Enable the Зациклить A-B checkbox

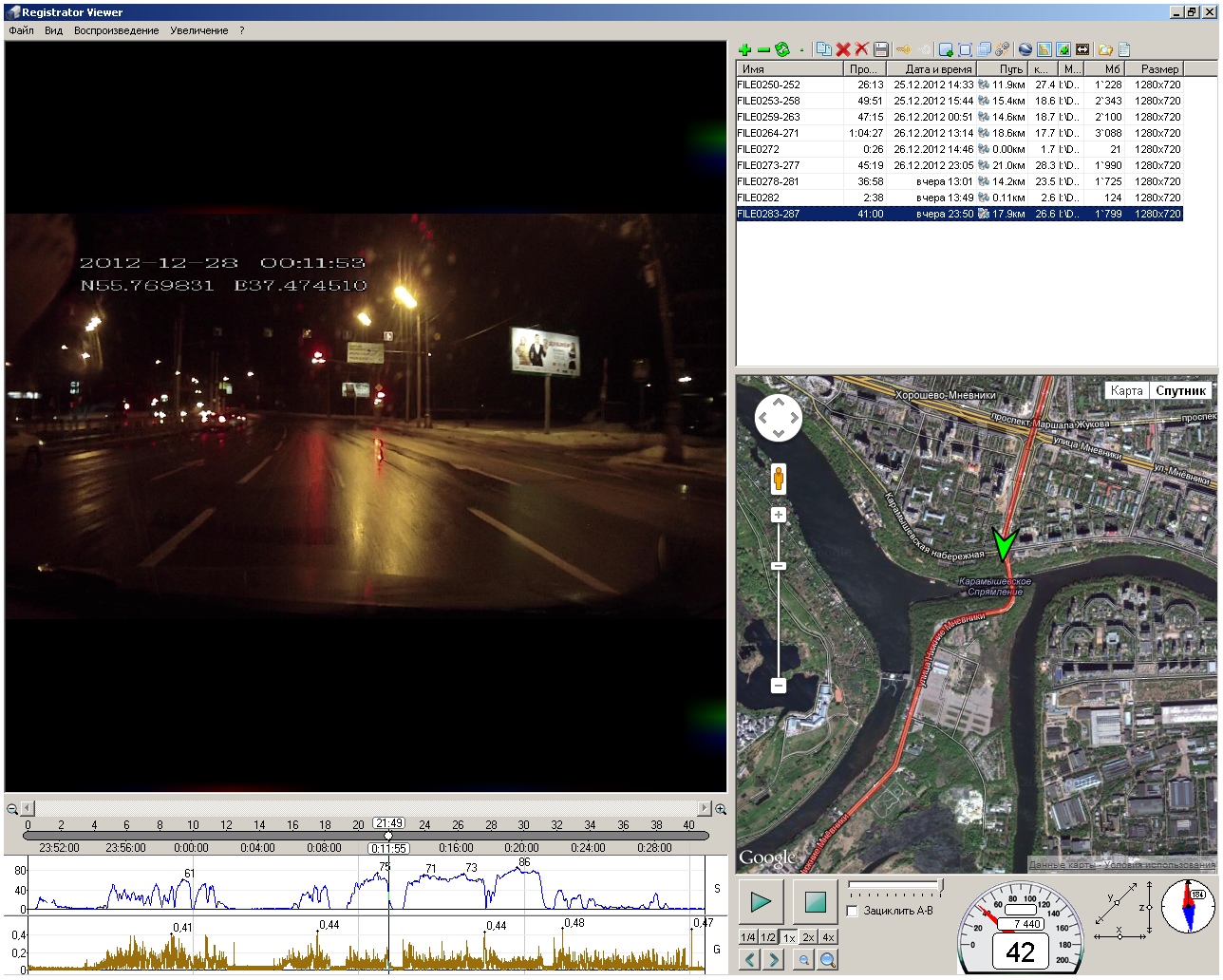853,911
